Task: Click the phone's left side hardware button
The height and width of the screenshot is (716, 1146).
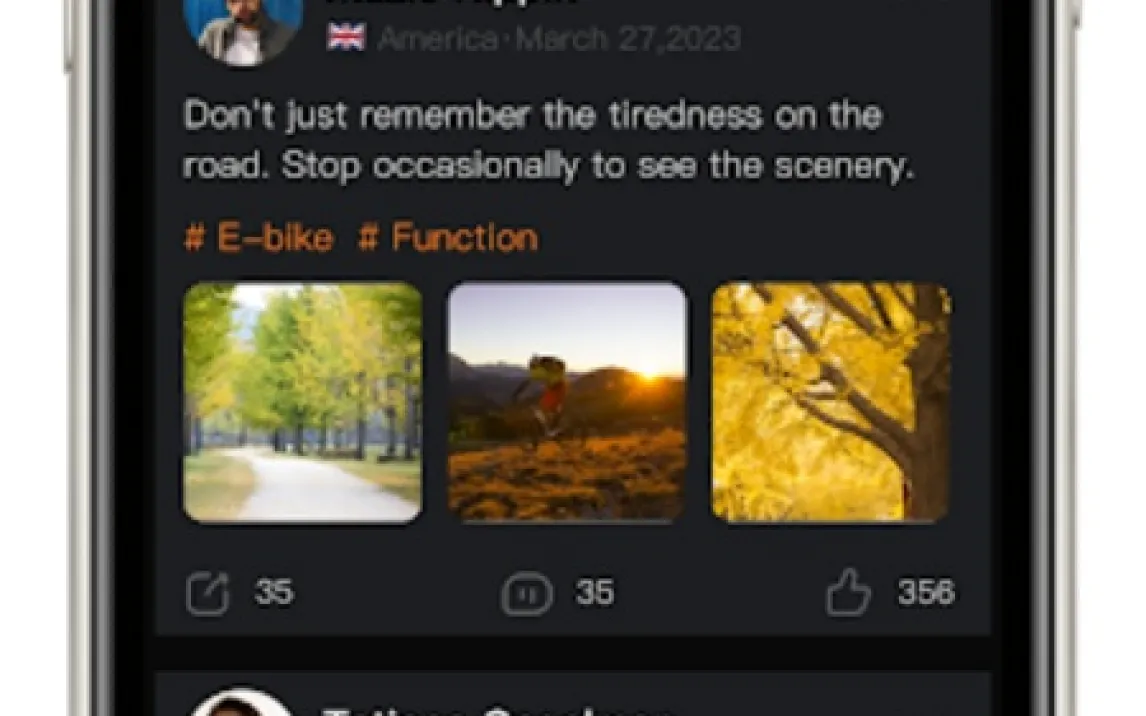Action: pos(68,37)
